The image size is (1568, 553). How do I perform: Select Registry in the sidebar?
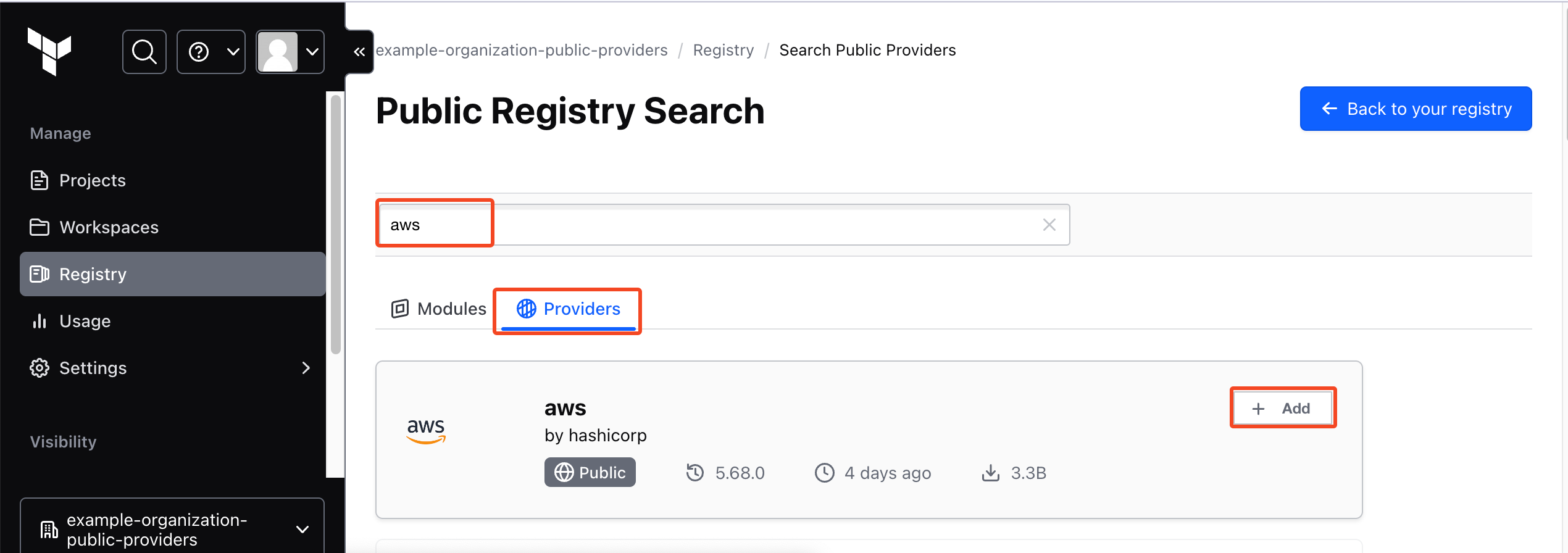pos(93,274)
